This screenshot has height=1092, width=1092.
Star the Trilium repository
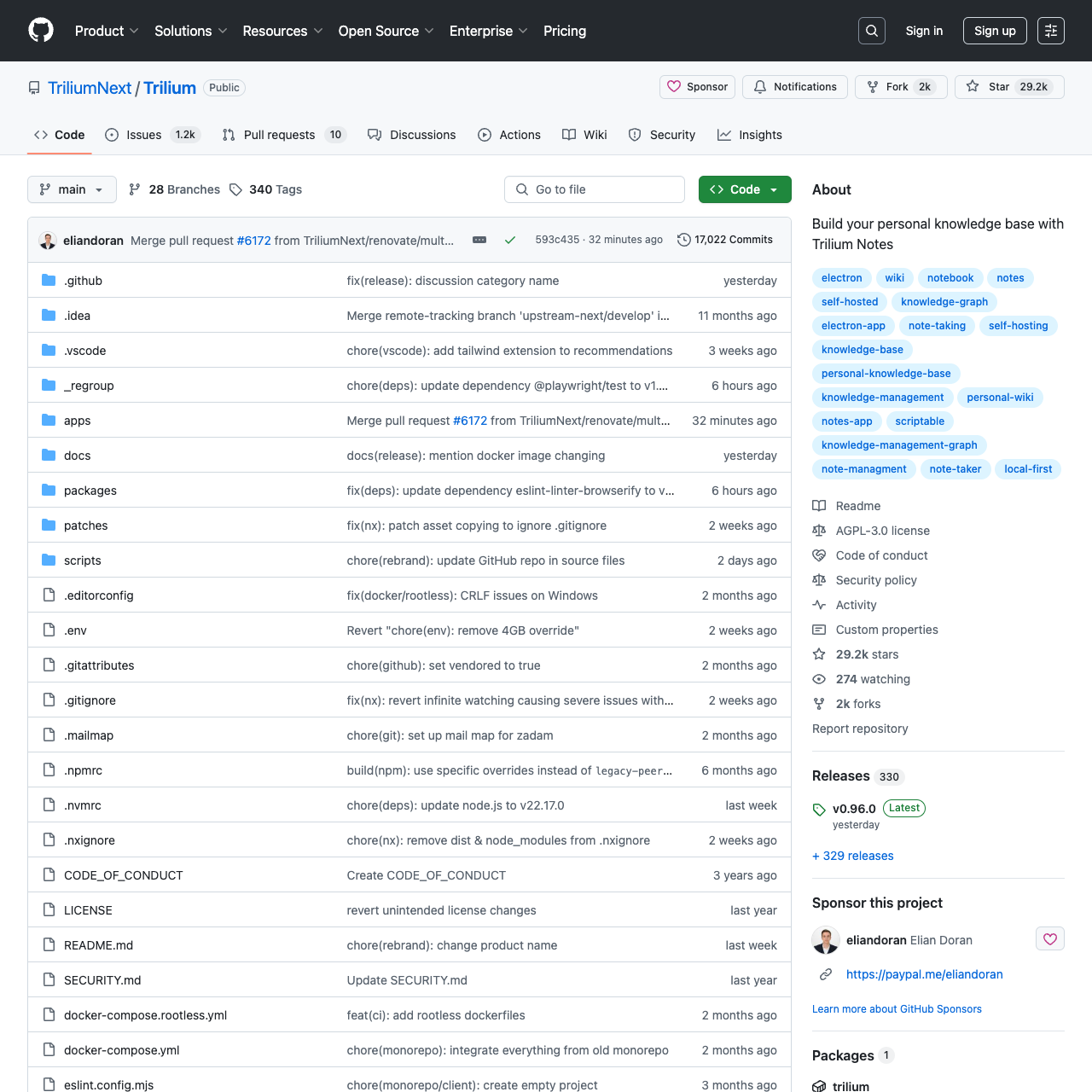point(1009,87)
